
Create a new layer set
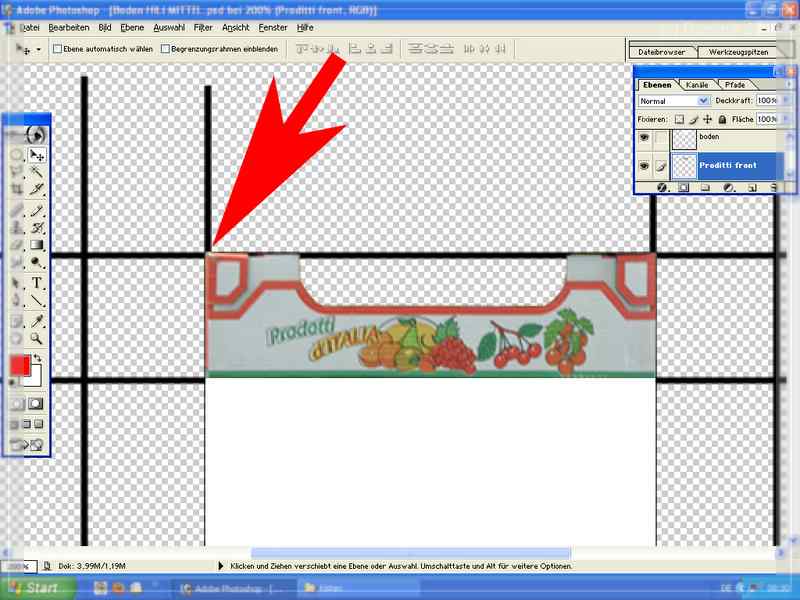(x=706, y=188)
